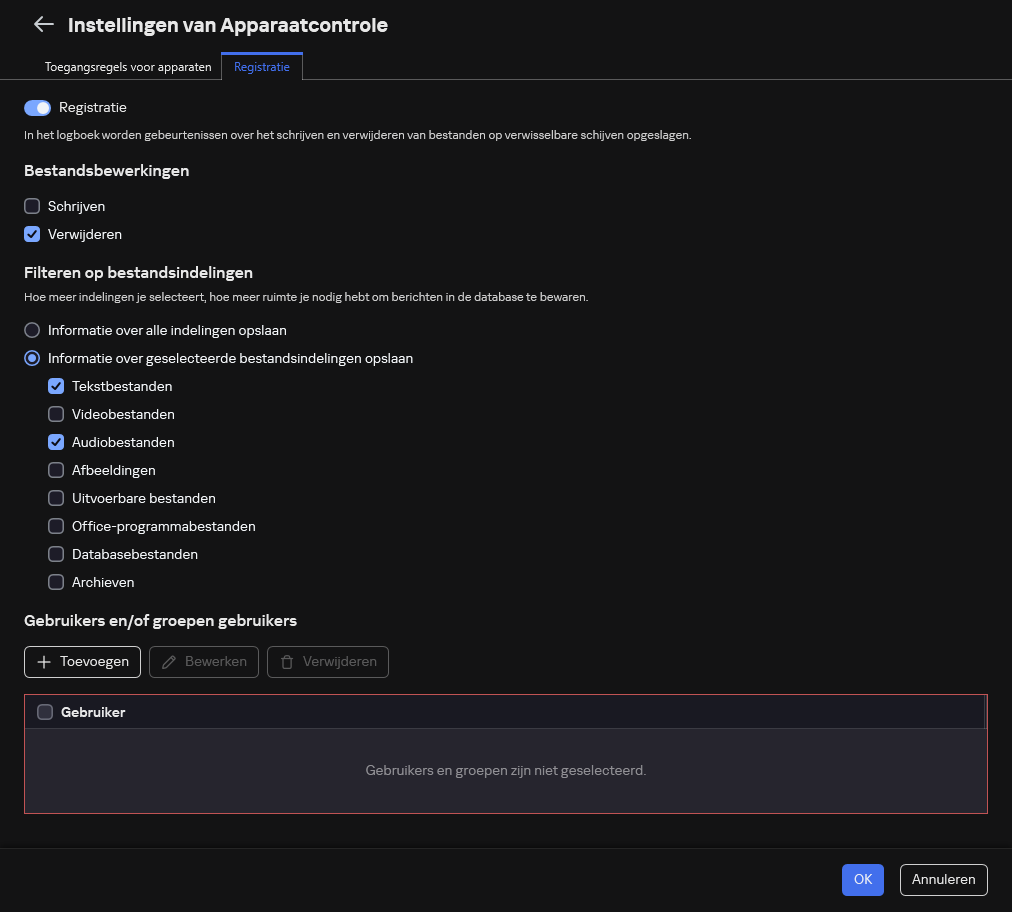Image resolution: width=1012 pixels, height=912 pixels.
Task: Select radio for geselecteerde bestandsindelingen opslaan
Action: [x=32, y=358]
